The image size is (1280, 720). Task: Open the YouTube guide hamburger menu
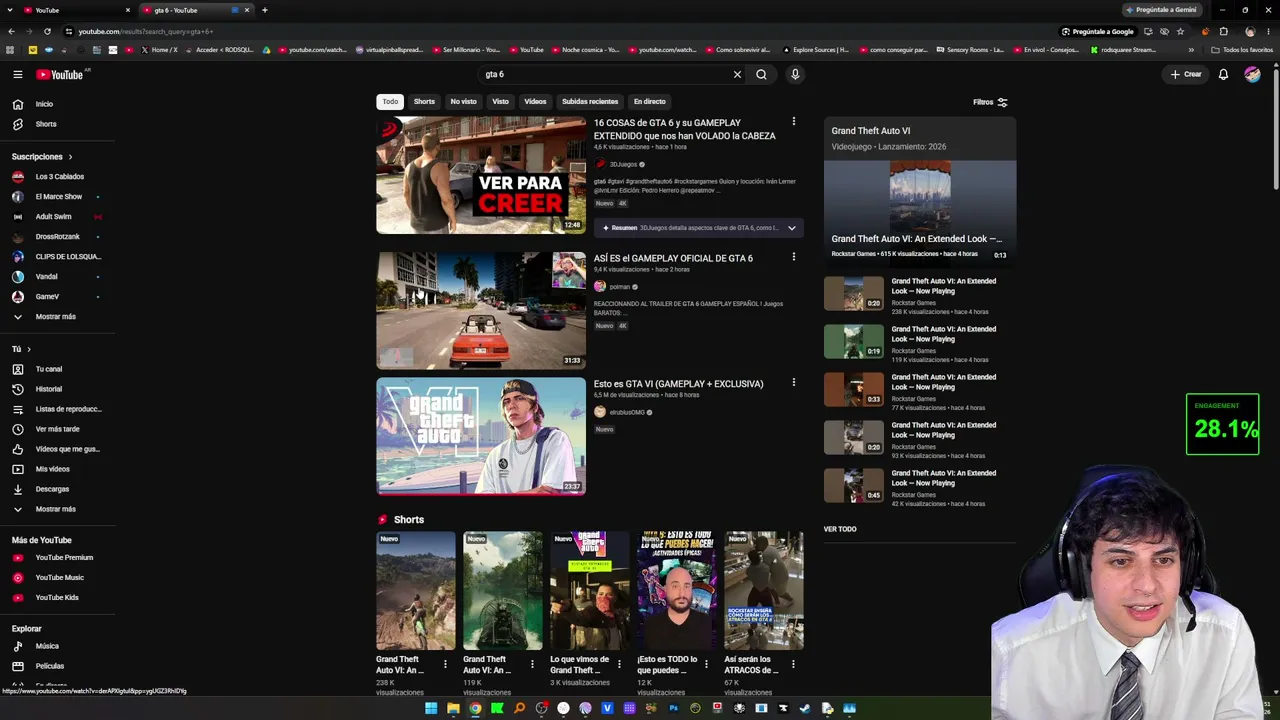(18, 74)
